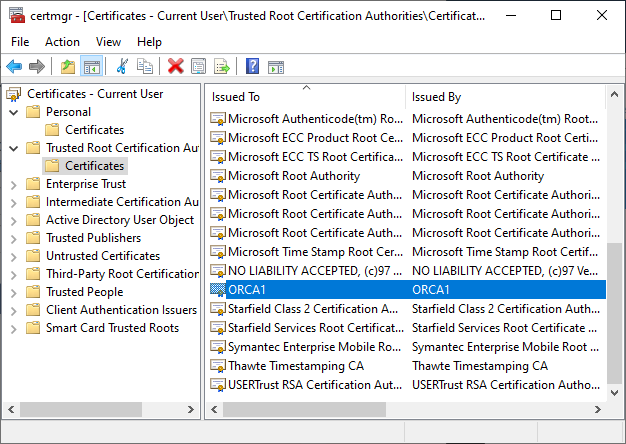Select Untrusted Certificates in the tree
This screenshot has width=626, height=444.
point(103,256)
